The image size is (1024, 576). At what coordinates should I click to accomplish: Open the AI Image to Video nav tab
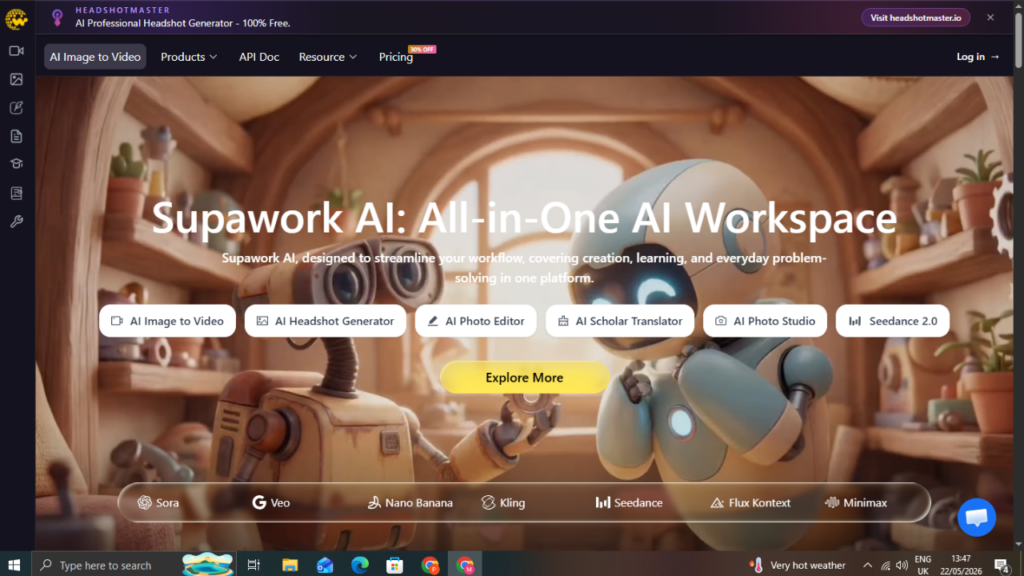tap(95, 57)
